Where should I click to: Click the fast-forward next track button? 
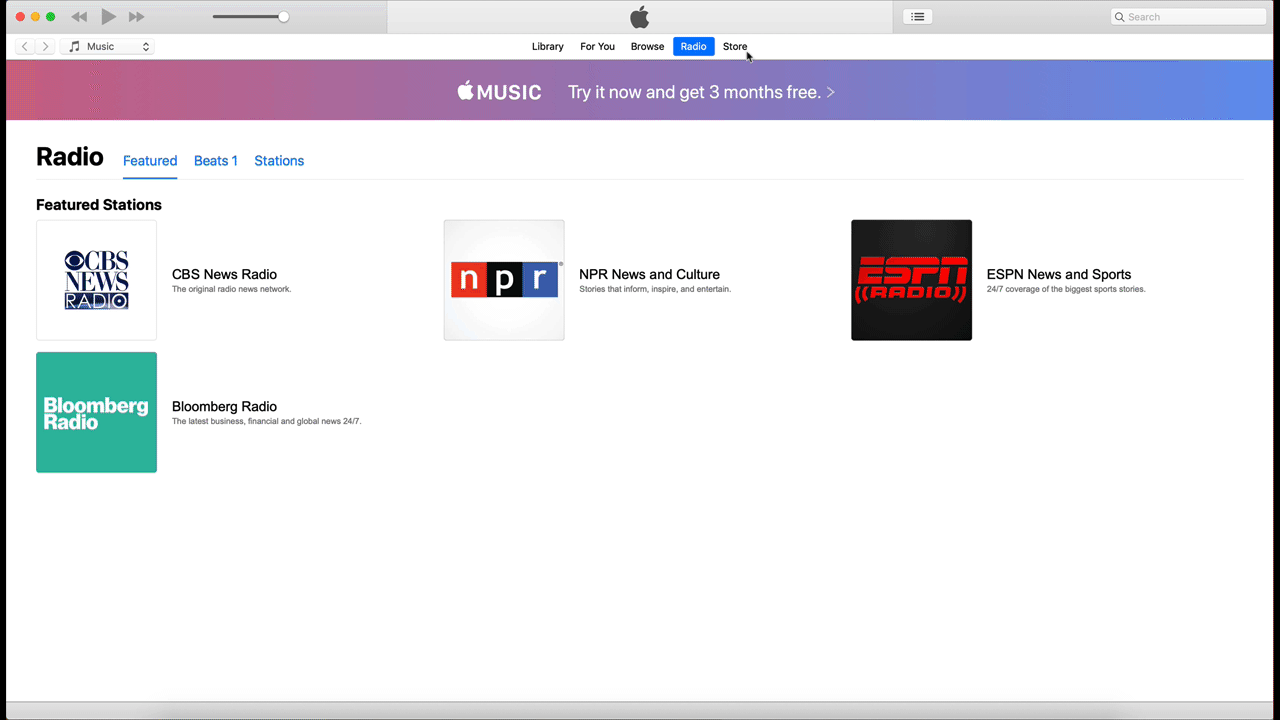tap(137, 17)
